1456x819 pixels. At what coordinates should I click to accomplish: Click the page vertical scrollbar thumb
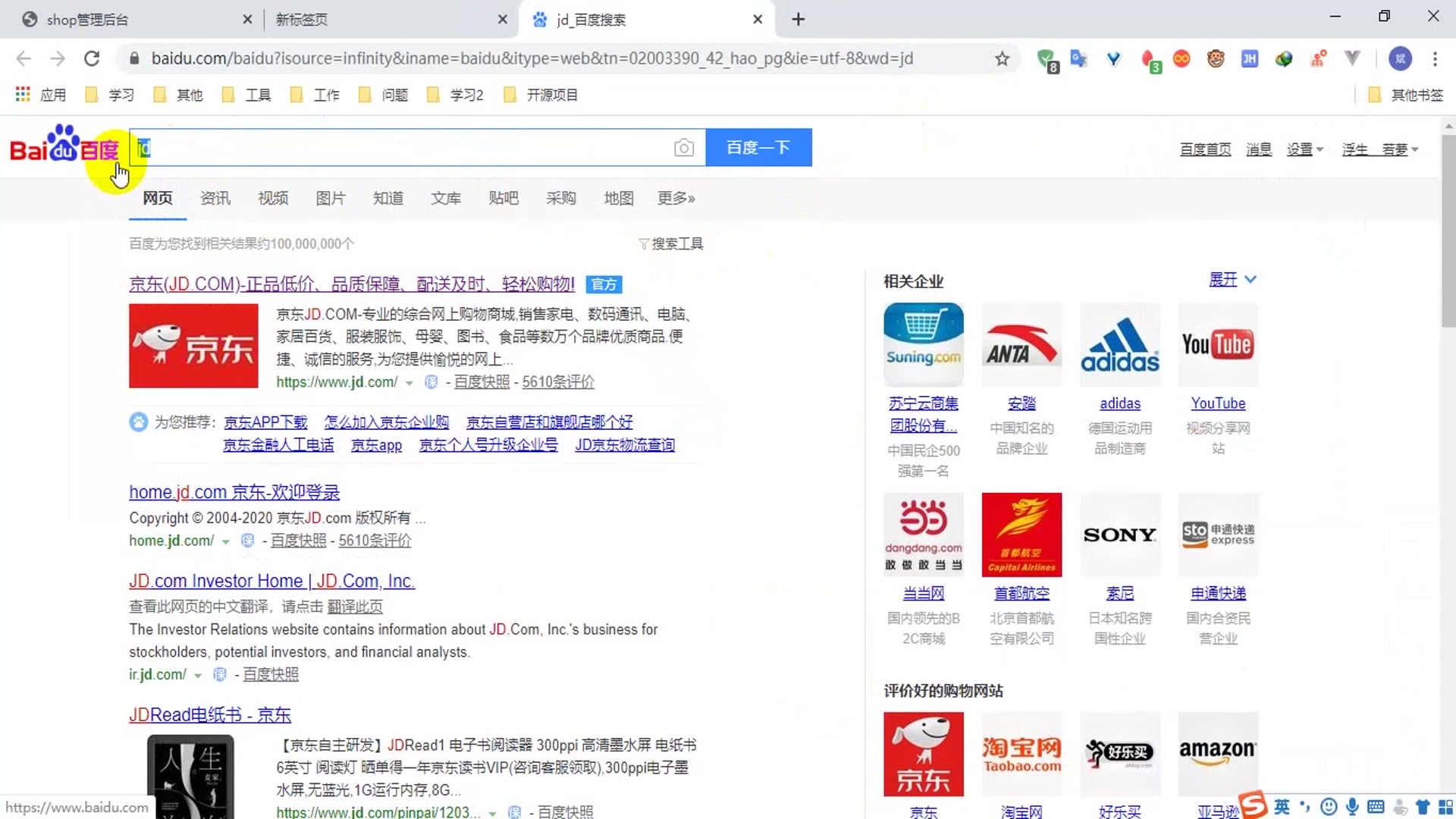pos(1448,230)
